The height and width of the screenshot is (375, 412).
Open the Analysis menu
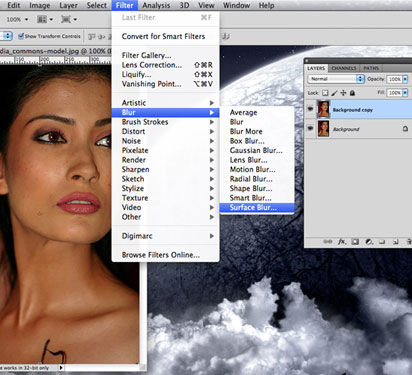156,5
